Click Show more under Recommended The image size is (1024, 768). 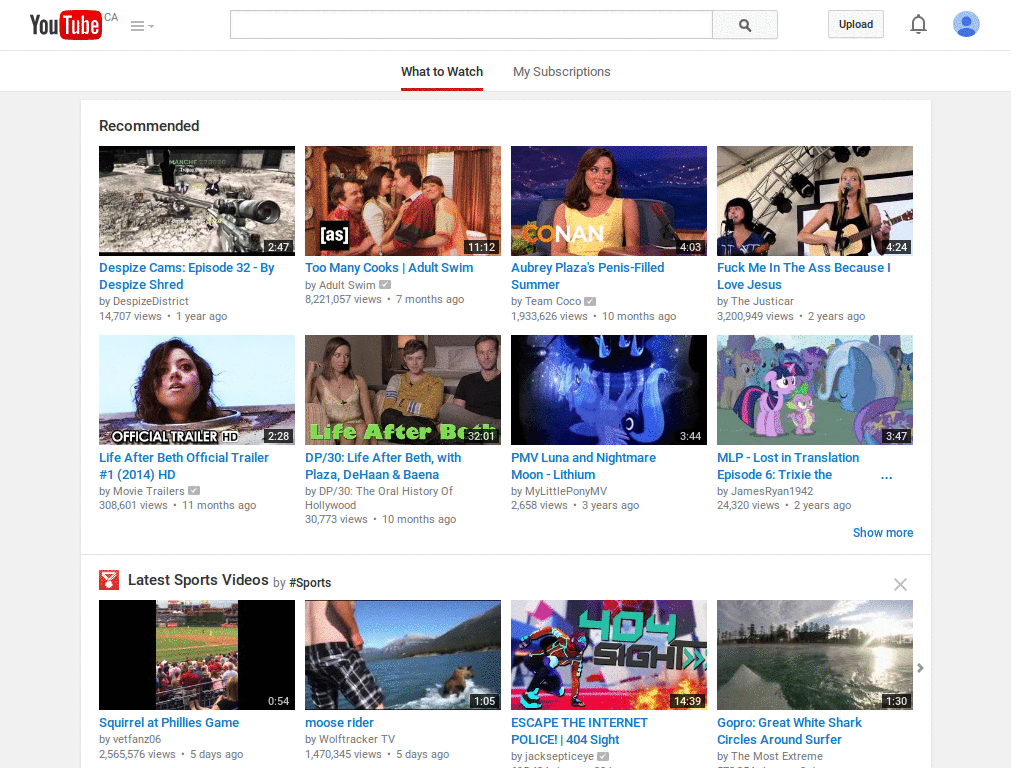(x=883, y=533)
